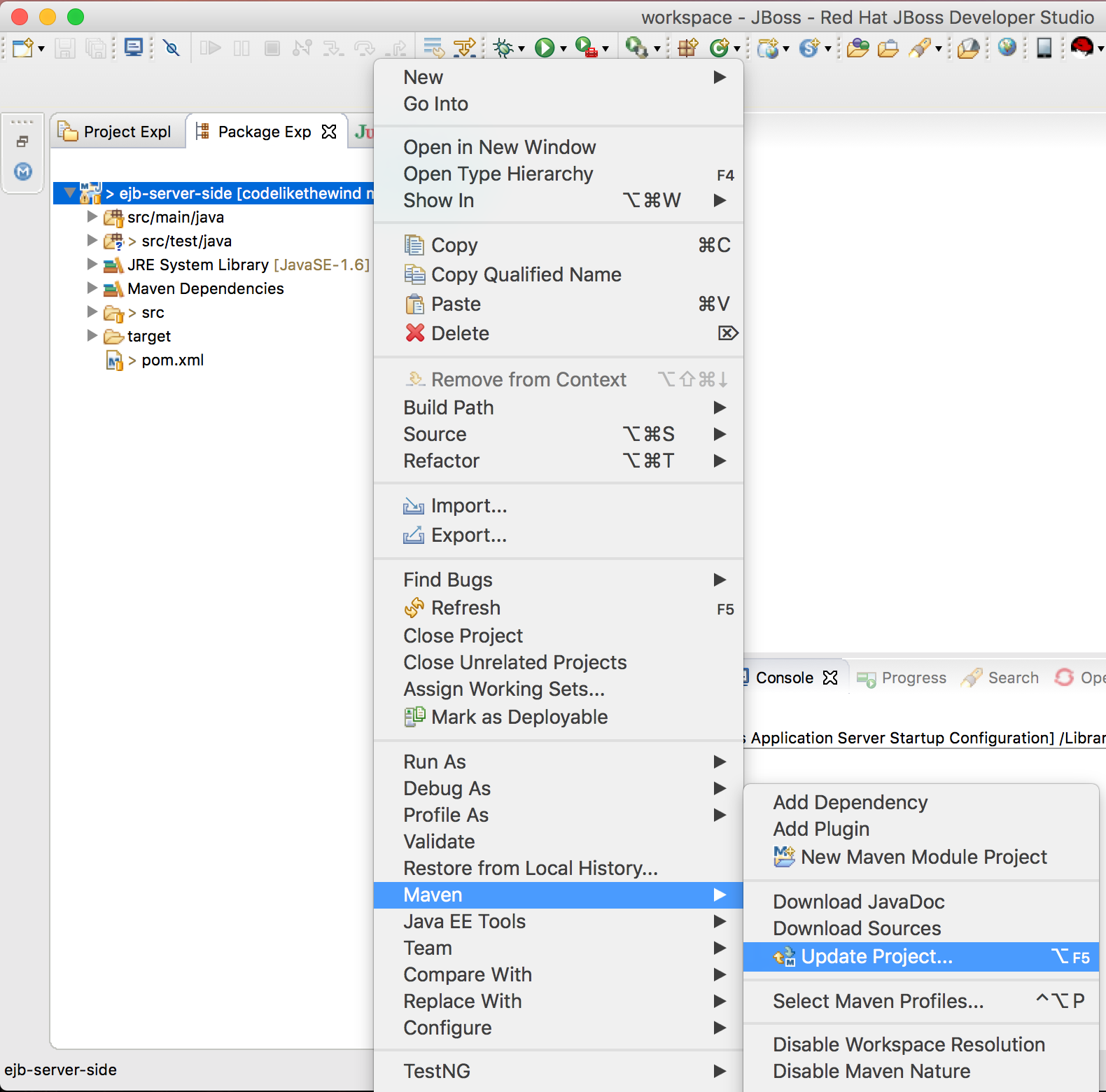The height and width of the screenshot is (1092, 1106).
Task: Expand the Maven Dependencies node
Action: pyautogui.click(x=92, y=288)
